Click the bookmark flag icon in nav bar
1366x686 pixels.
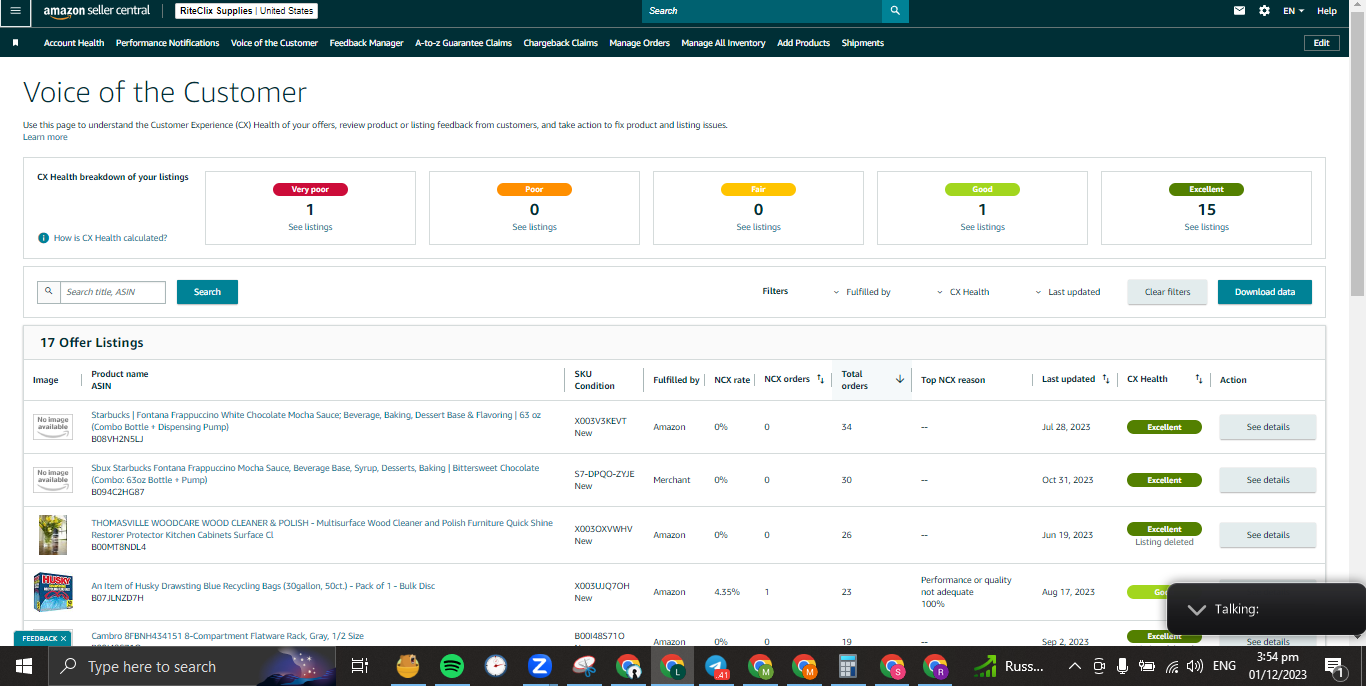tap(15, 43)
